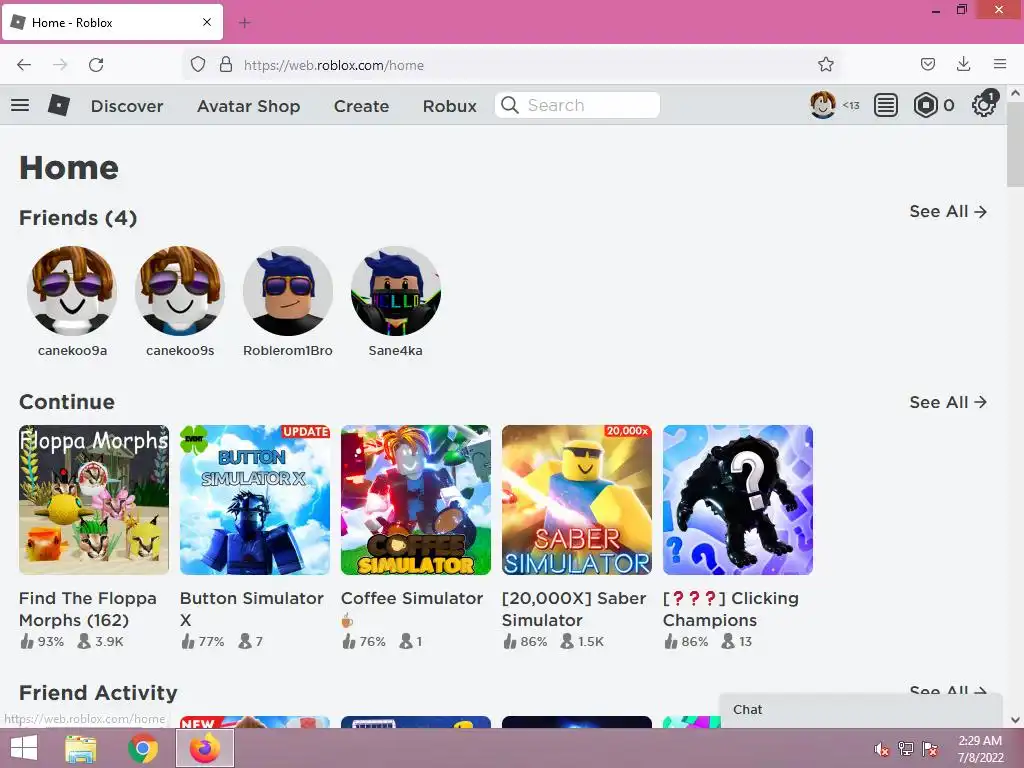
Task: Click the magnifier icon in search
Action: tap(510, 105)
